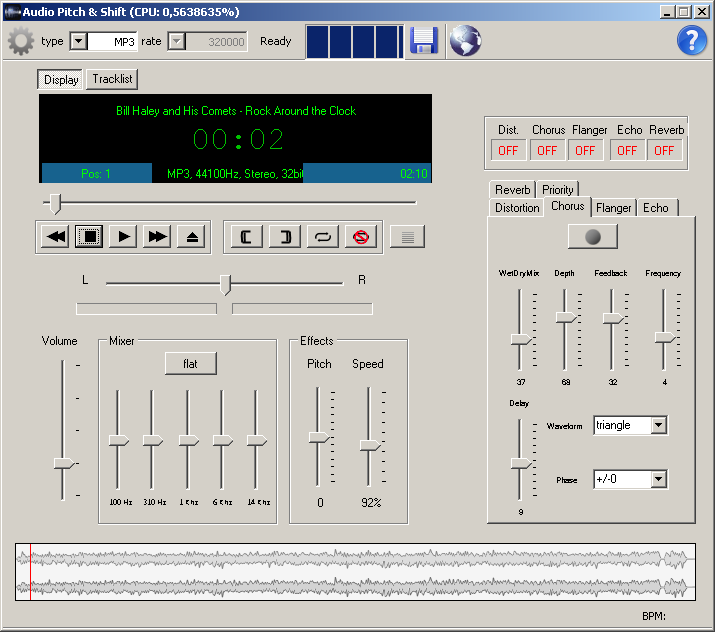Open the Flanger settings tab
The image size is (715, 632).
point(614,208)
